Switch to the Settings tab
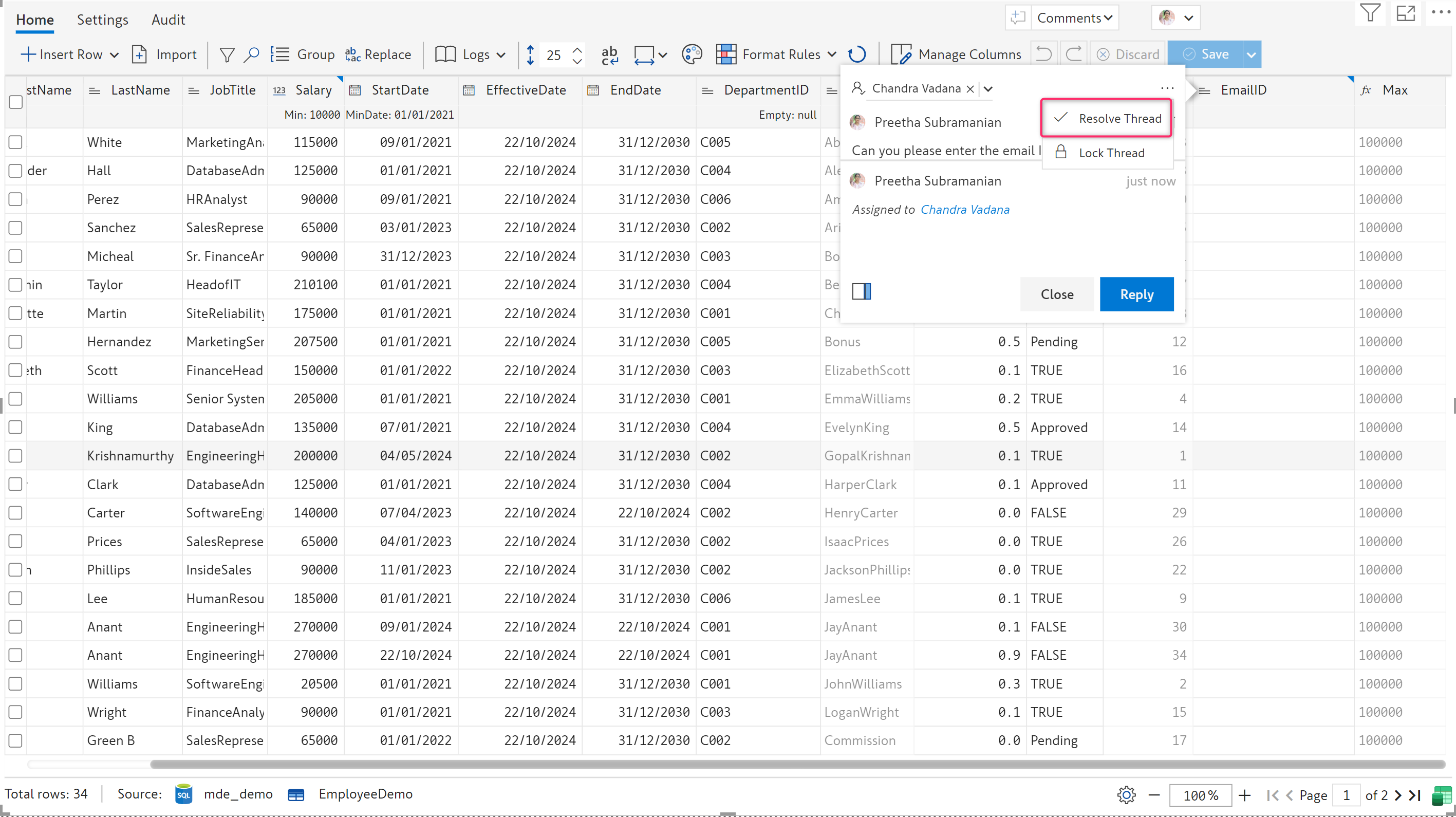The image size is (1456, 817). click(x=102, y=20)
